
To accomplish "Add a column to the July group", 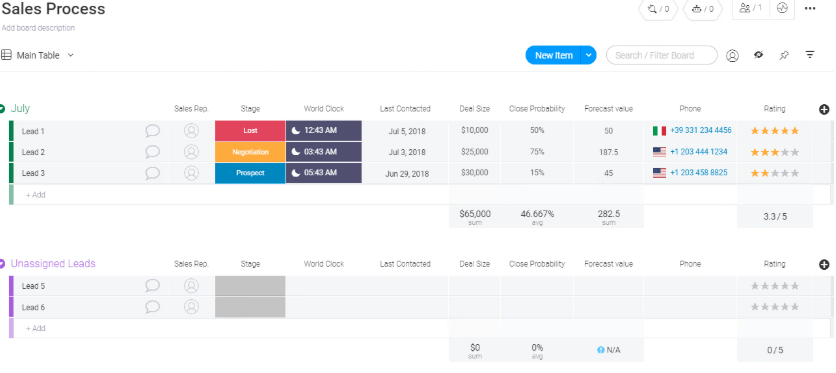I will pyautogui.click(x=824, y=109).
